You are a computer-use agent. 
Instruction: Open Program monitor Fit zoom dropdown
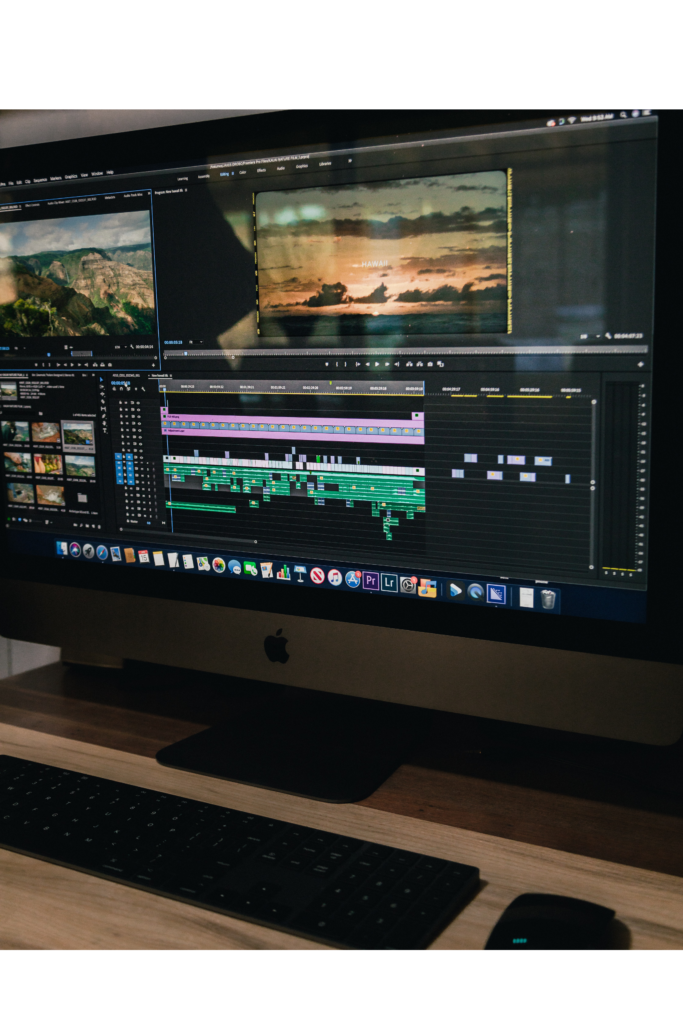point(195,342)
